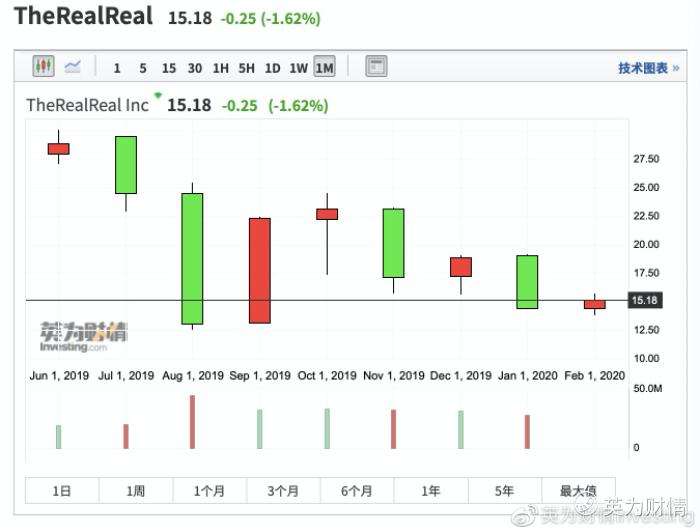Click the TheRealReal page title

tap(83, 16)
